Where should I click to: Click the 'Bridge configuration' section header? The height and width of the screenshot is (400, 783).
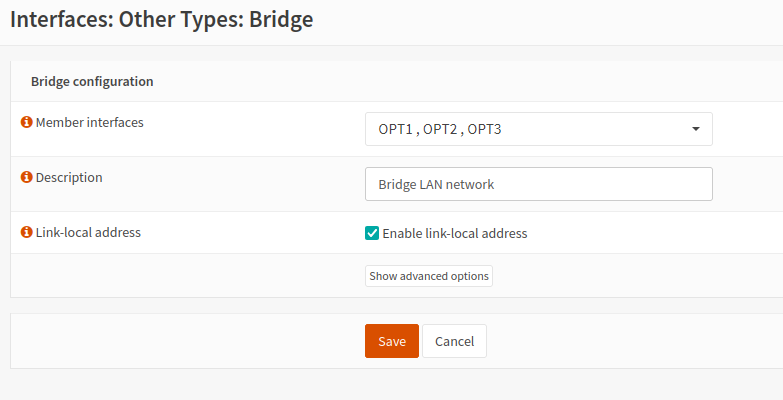[x=92, y=81]
